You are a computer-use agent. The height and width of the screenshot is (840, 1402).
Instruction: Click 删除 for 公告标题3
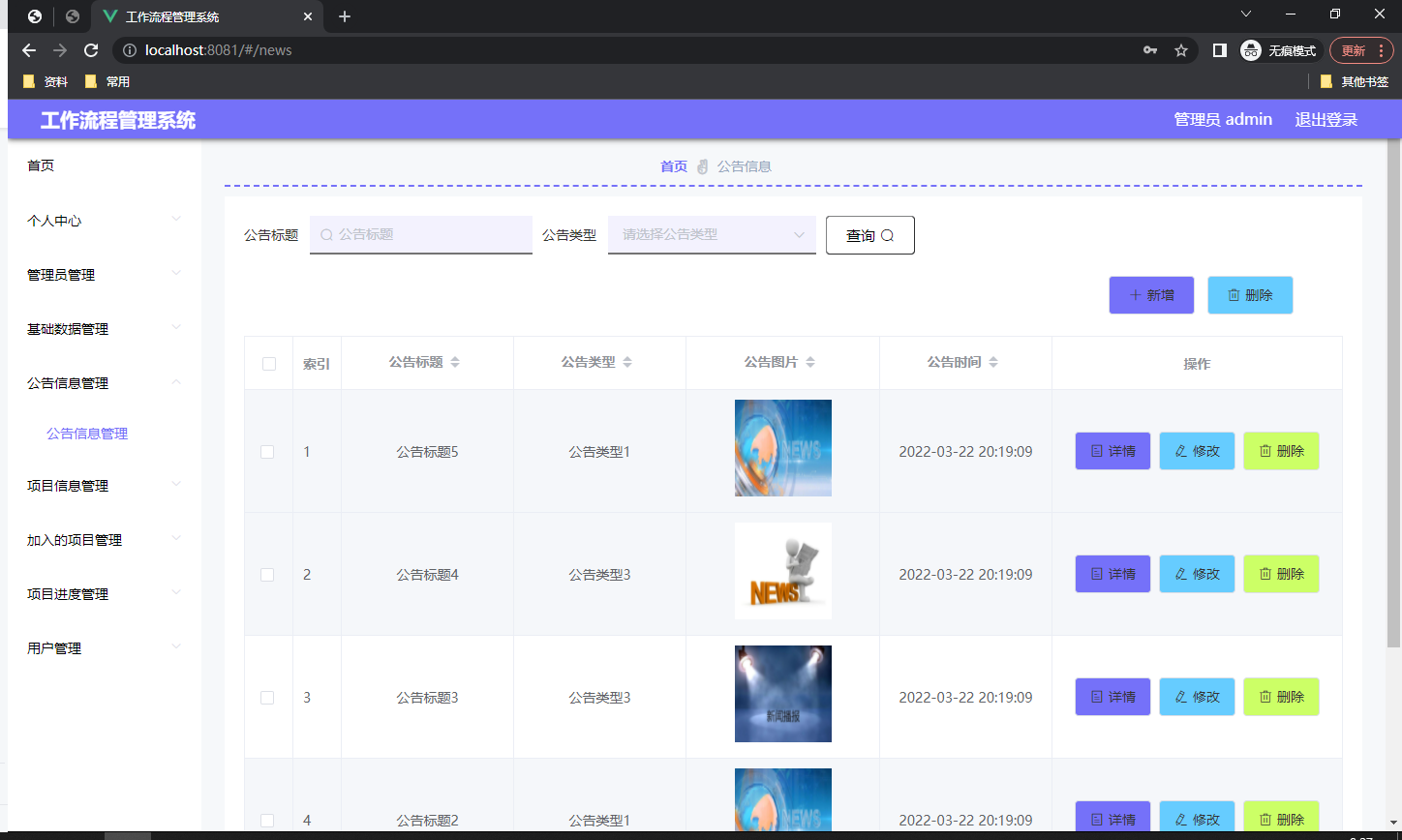pos(1281,697)
